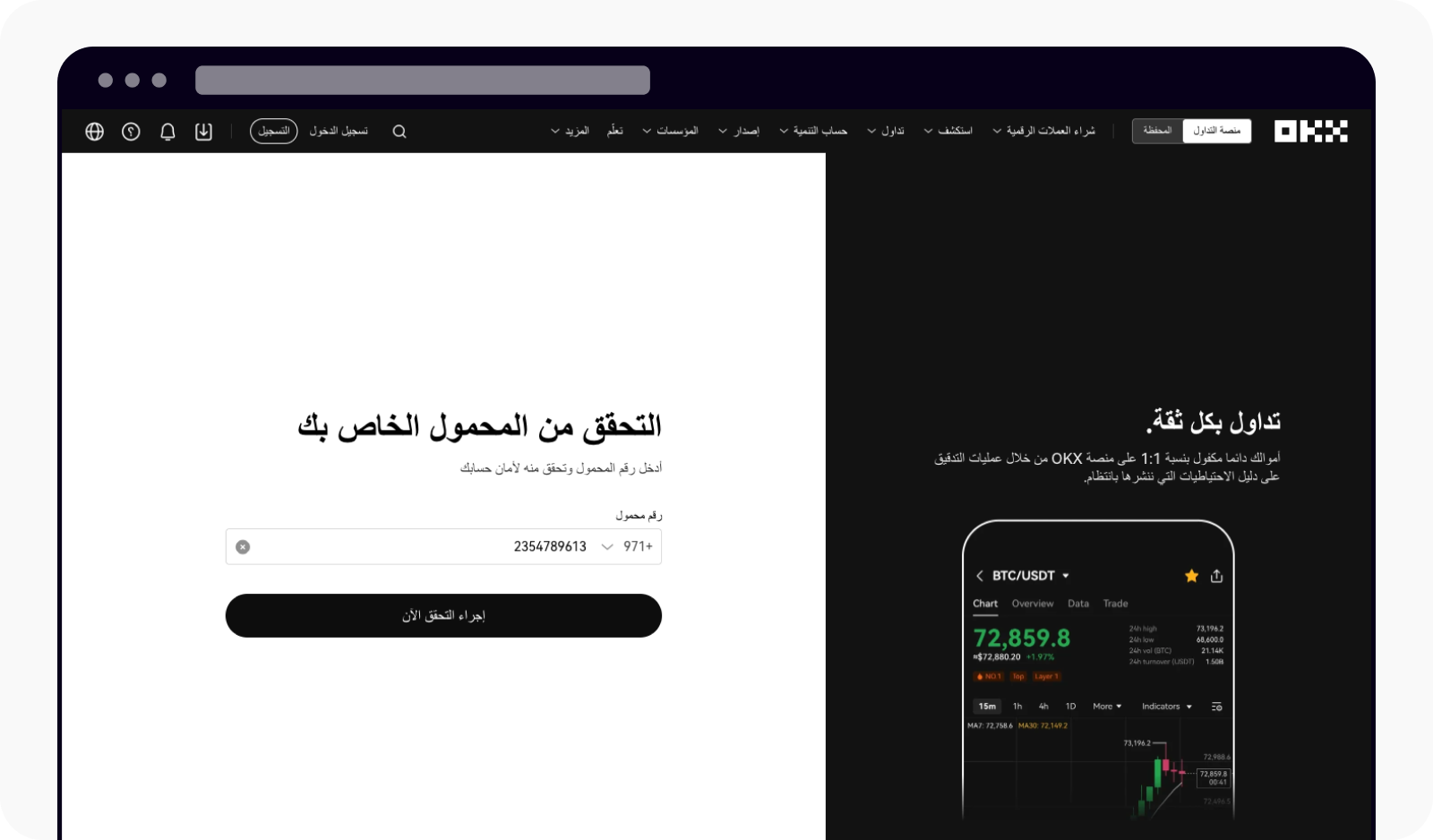Click the app download icon

pos(203,131)
